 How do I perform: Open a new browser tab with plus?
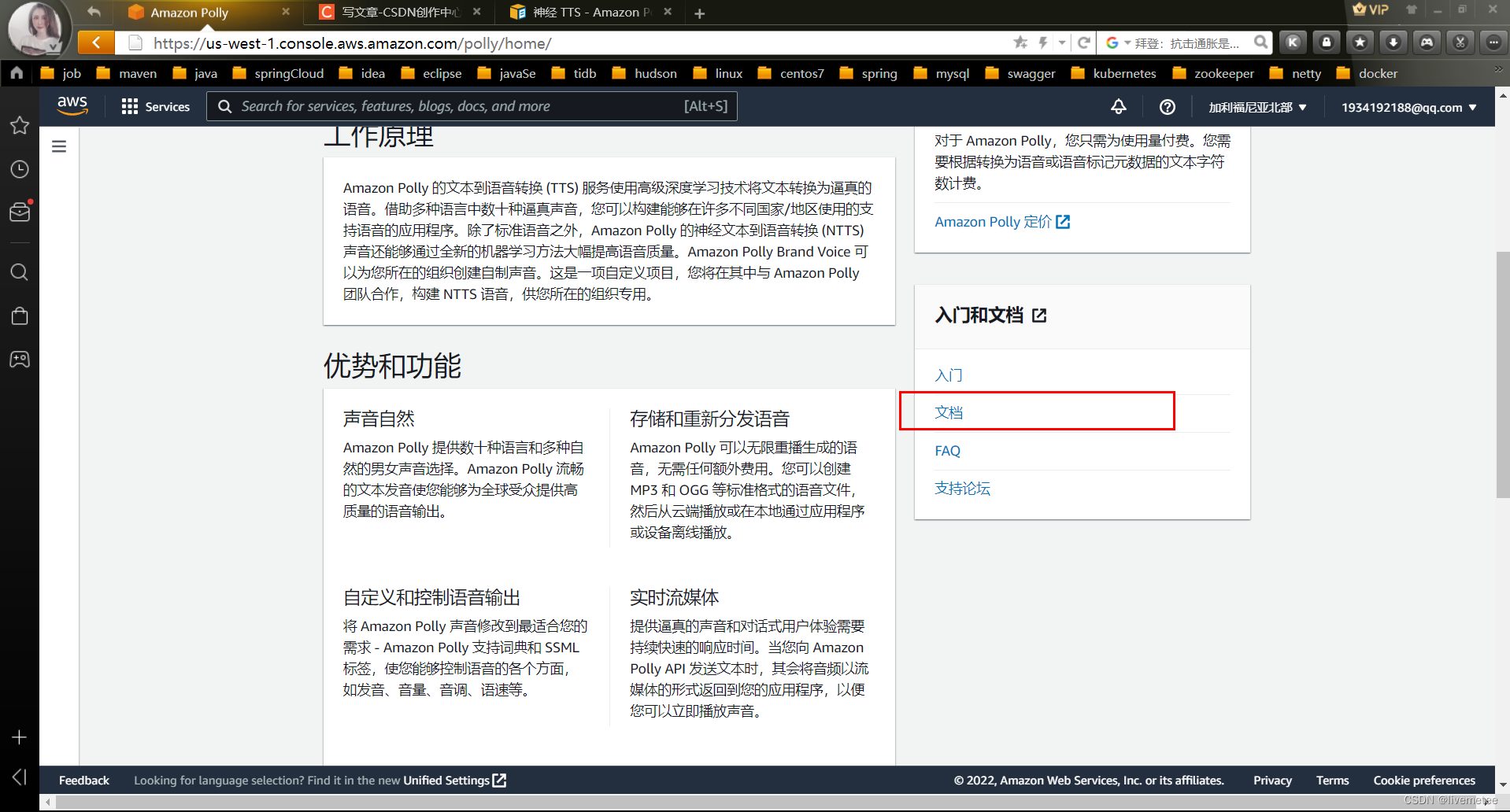[x=700, y=13]
